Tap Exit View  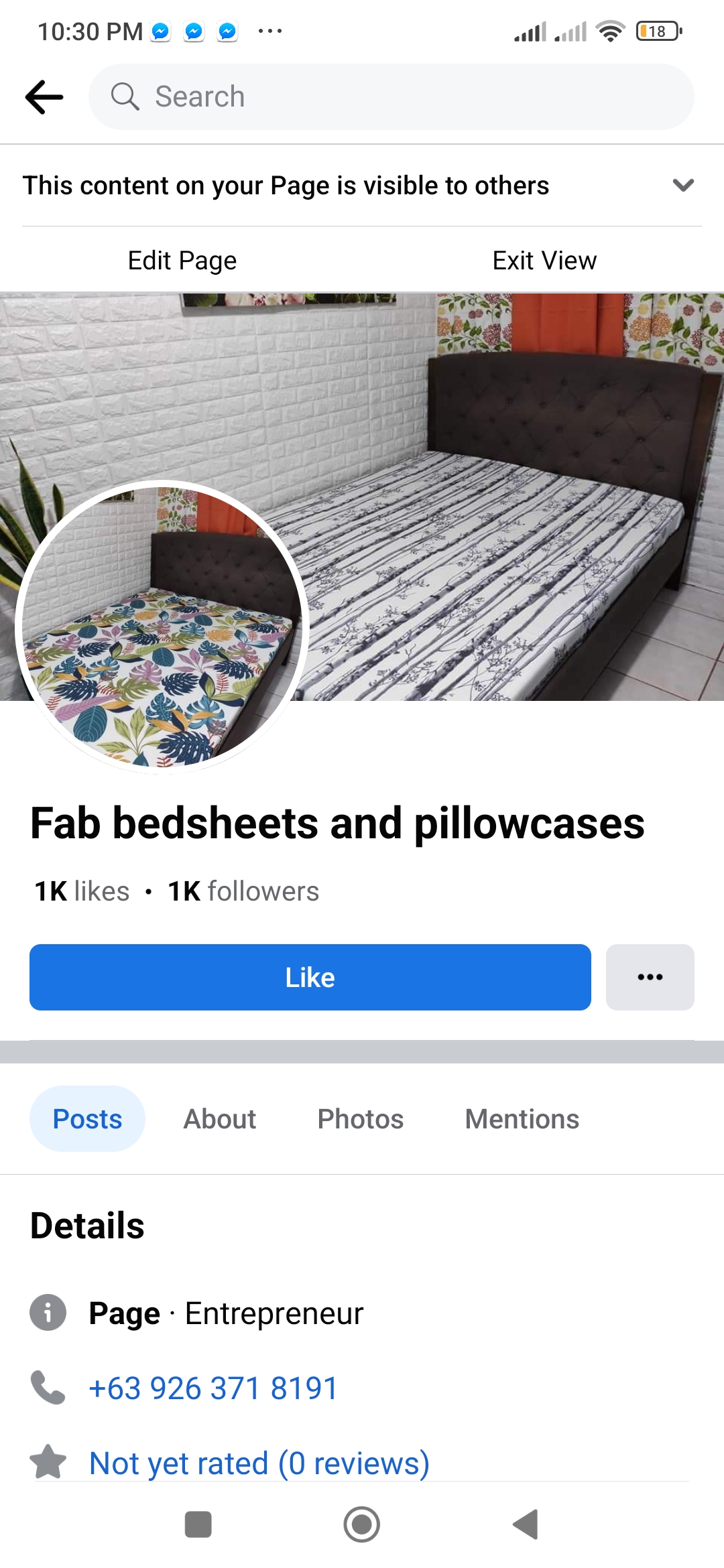544,261
